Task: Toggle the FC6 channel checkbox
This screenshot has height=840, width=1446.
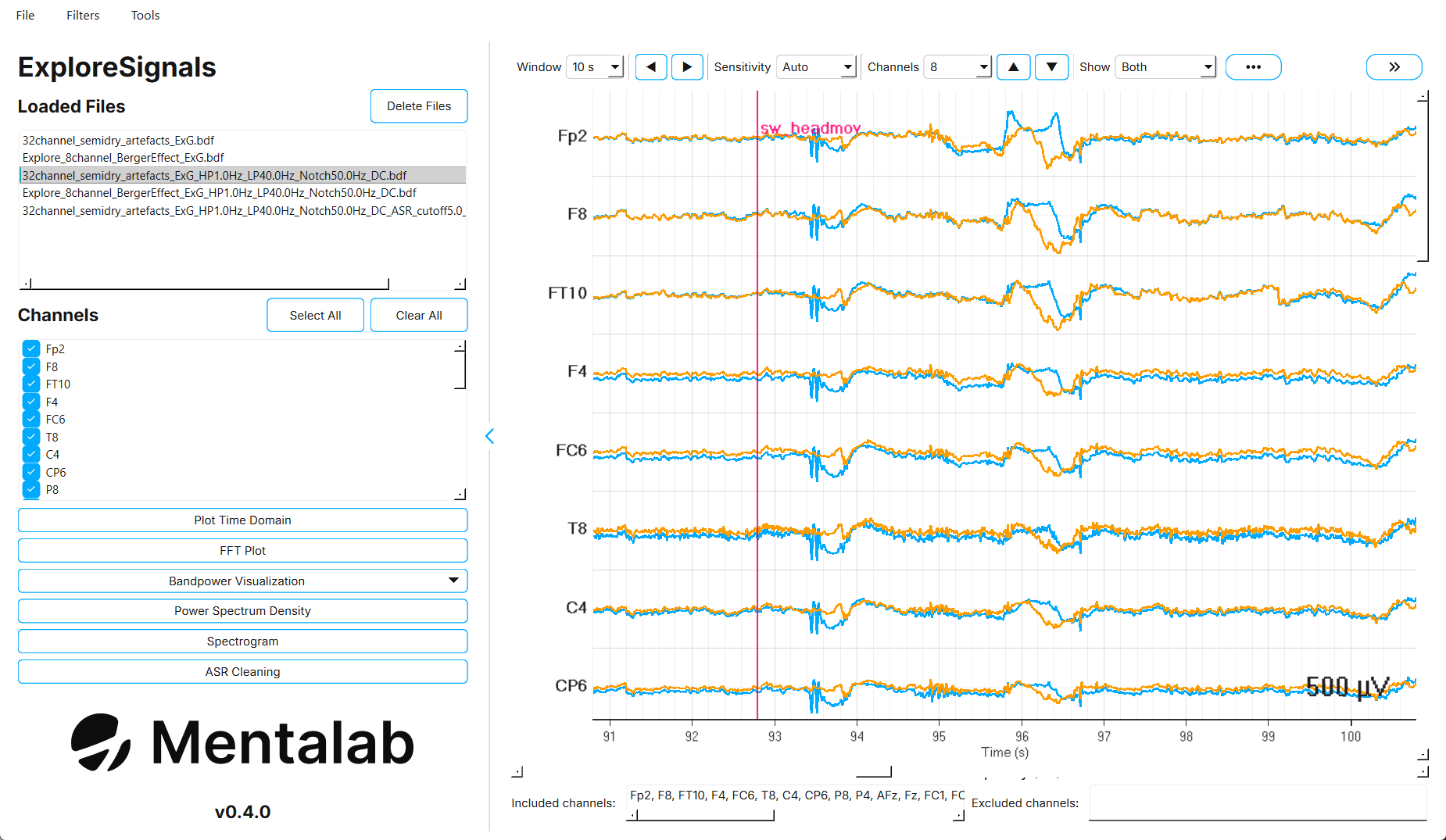Action: pos(31,419)
